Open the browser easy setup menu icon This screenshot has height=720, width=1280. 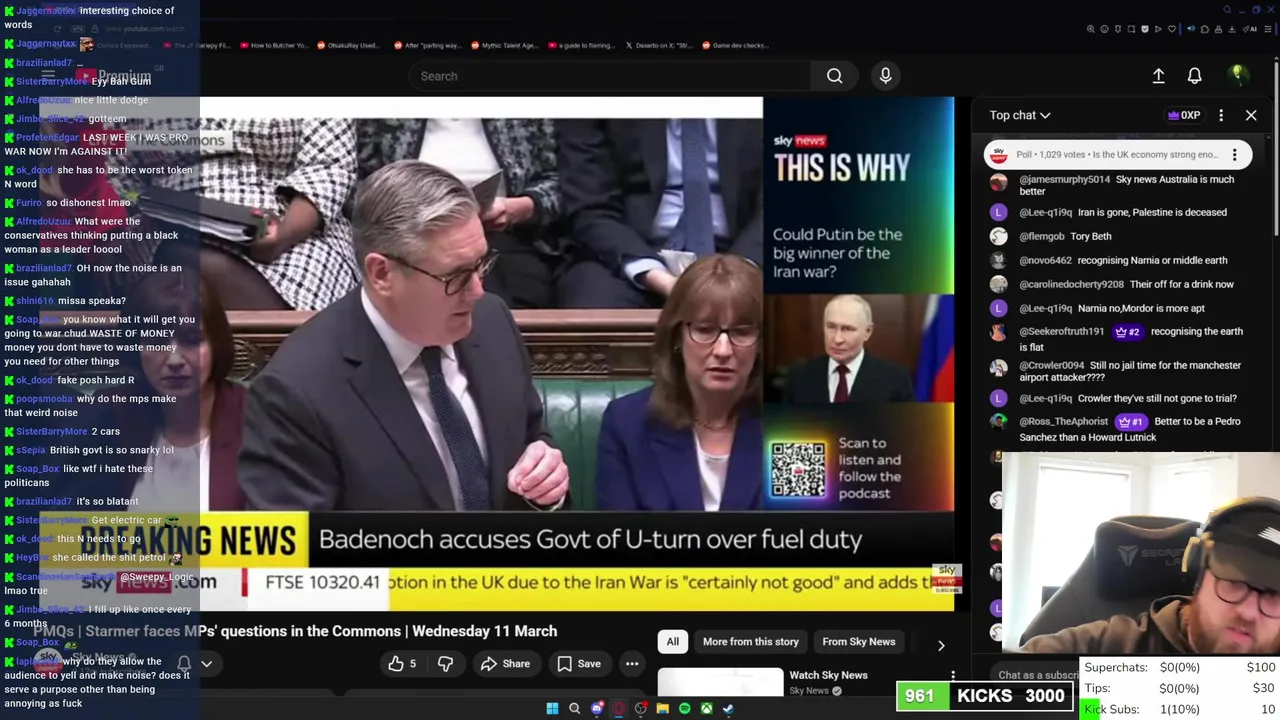click(x=1267, y=29)
